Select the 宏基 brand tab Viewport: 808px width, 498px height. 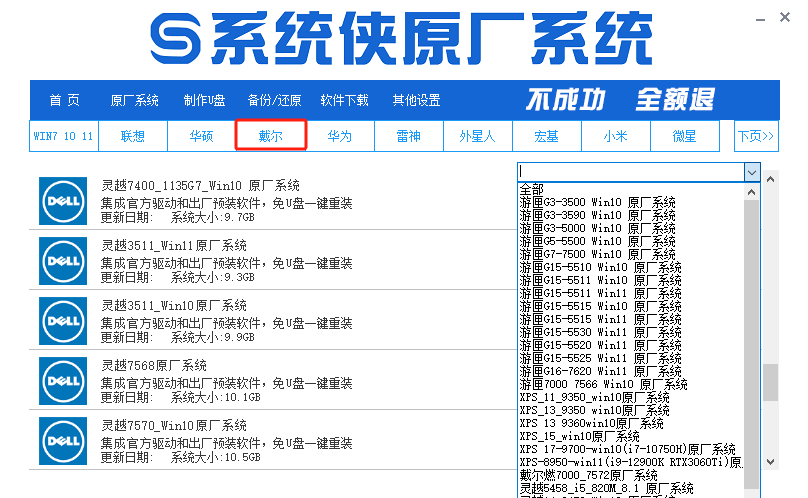(x=547, y=136)
